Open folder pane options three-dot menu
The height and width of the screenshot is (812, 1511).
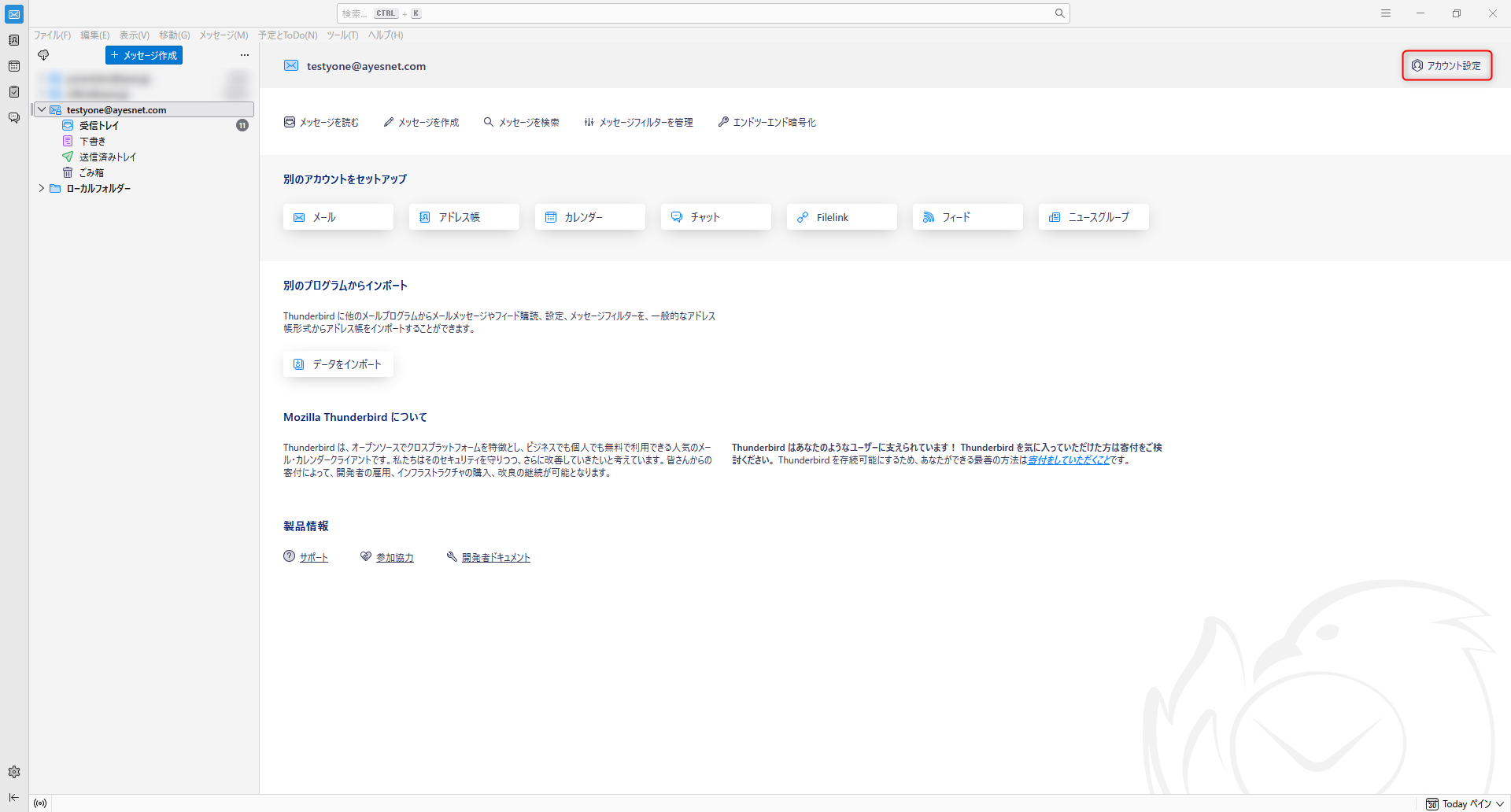(x=245, y=55)
